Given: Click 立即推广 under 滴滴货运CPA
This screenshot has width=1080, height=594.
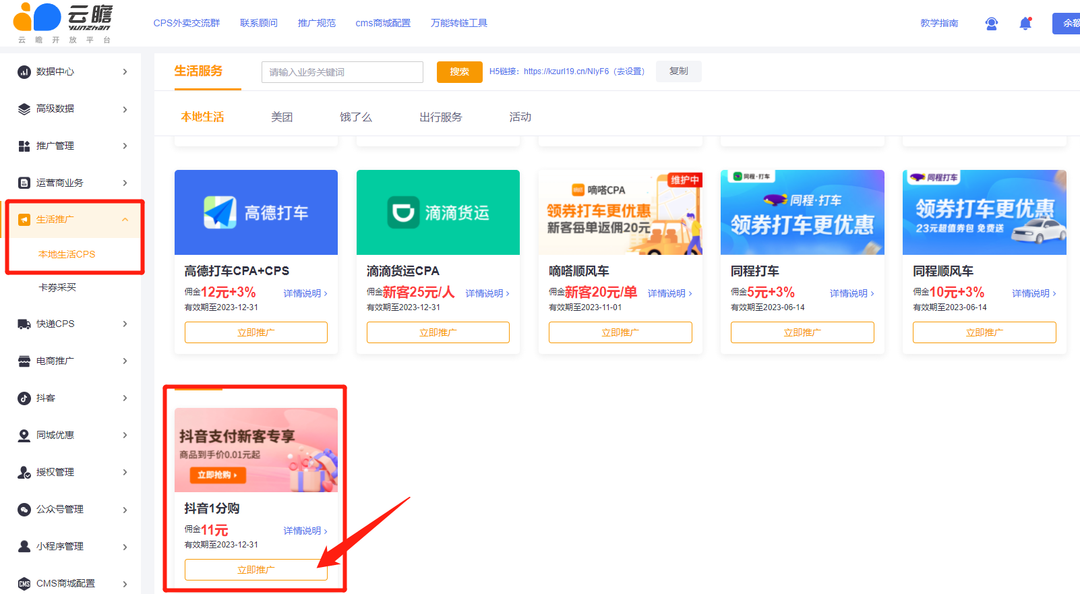Looking at the screenshot, I should (x=438, y=332).
